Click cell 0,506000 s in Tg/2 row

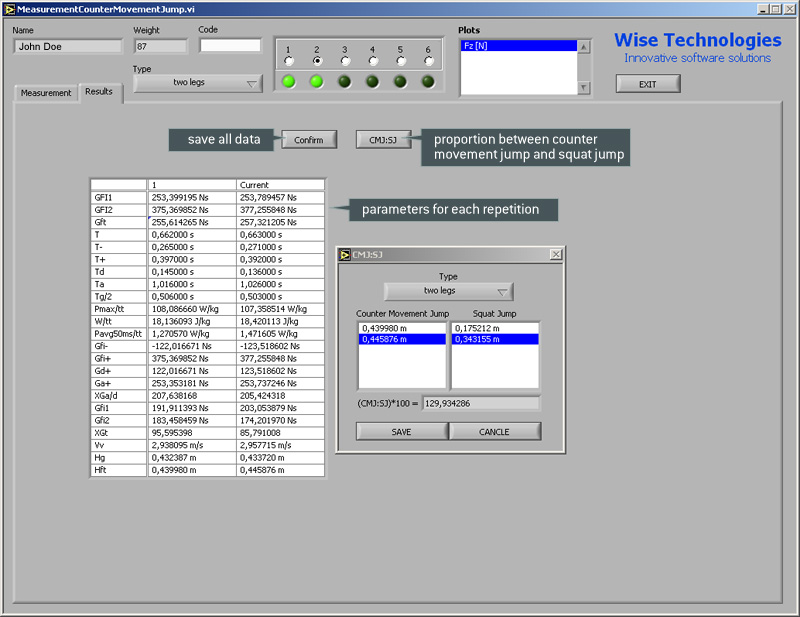(192, 297)
